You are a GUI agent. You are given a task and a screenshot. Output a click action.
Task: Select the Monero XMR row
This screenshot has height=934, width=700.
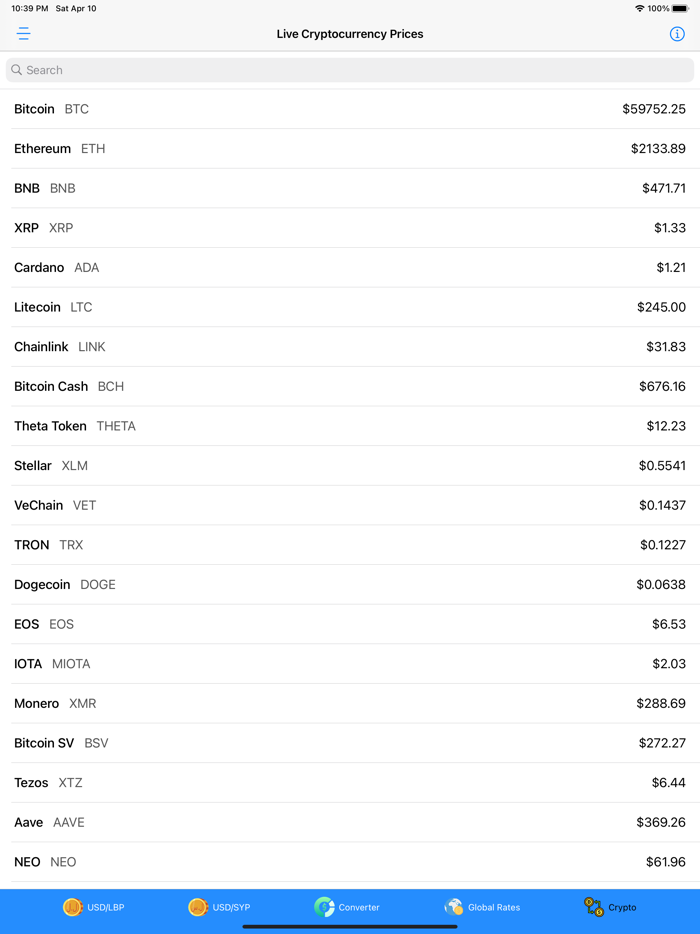350,704
